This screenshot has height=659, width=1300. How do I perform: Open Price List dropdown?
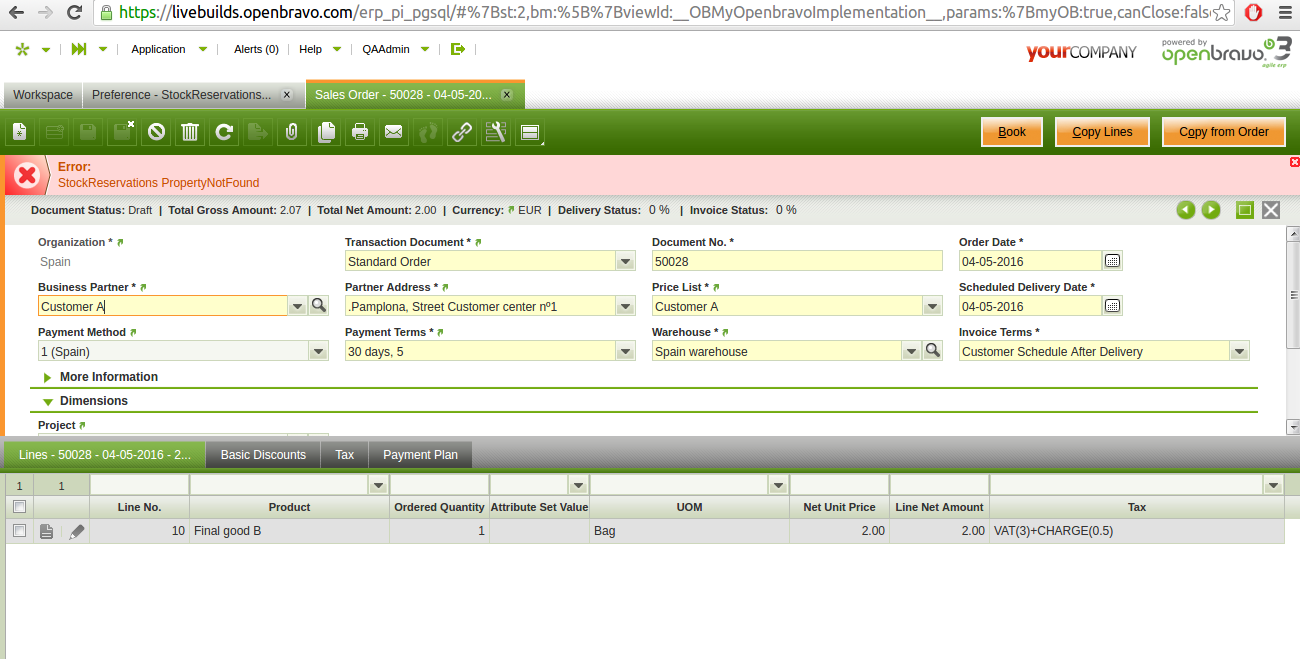click(x=933, y=306)
